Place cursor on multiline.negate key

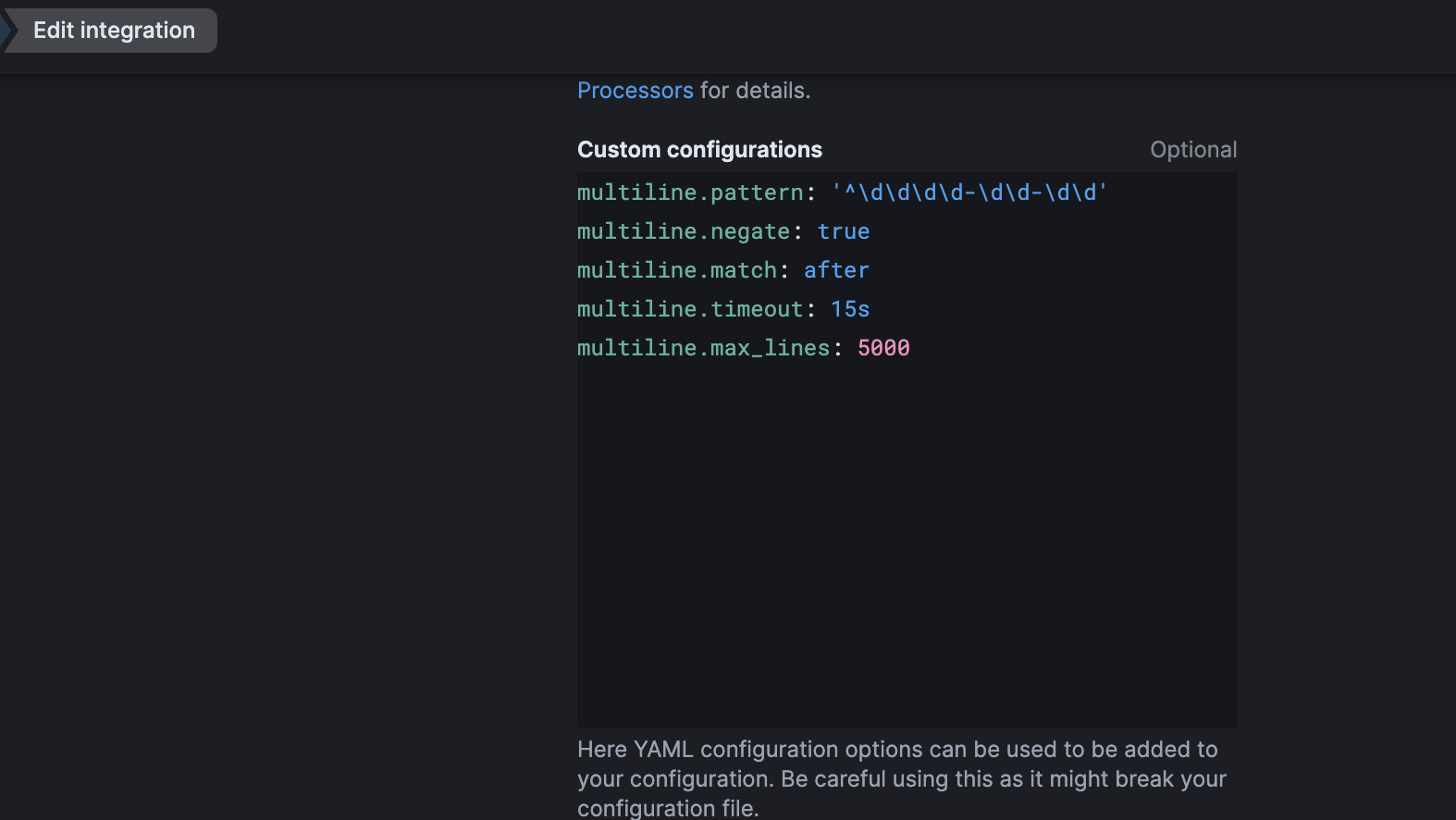click(684, 231)
